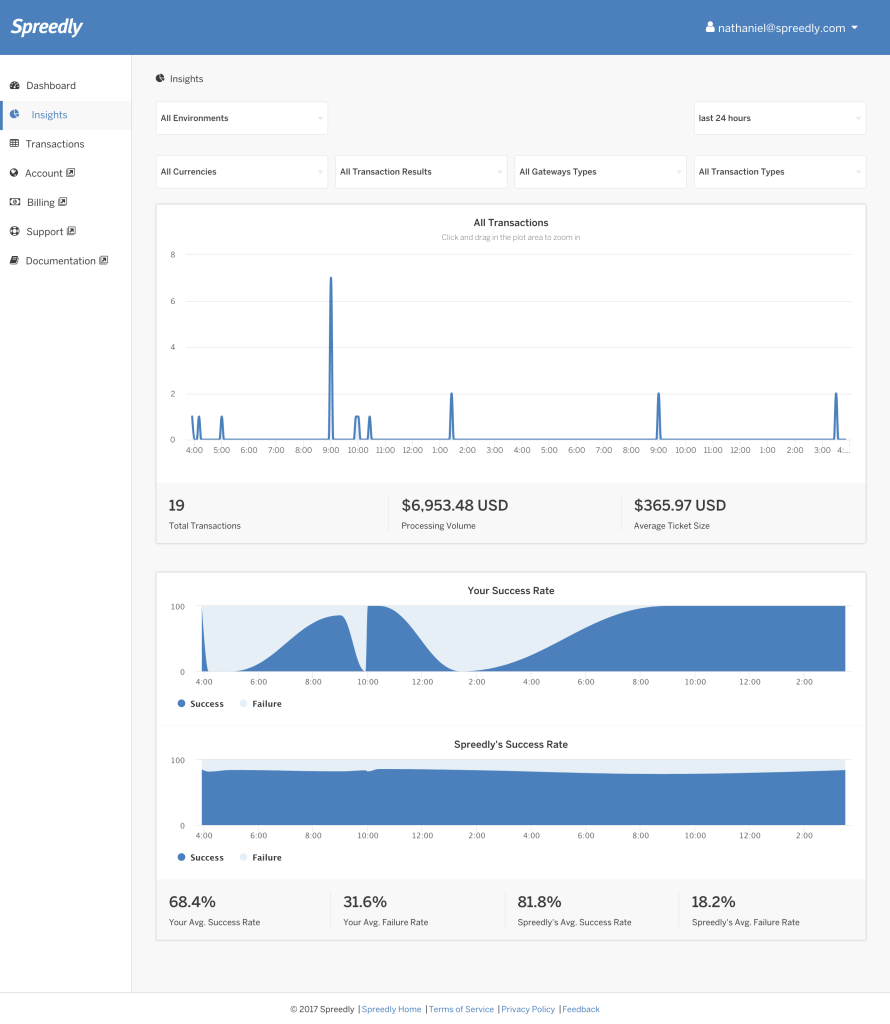Click the Transactions table icon in sidebar
This screenshot has width=890, height=1024.
(x=15, y=144)
